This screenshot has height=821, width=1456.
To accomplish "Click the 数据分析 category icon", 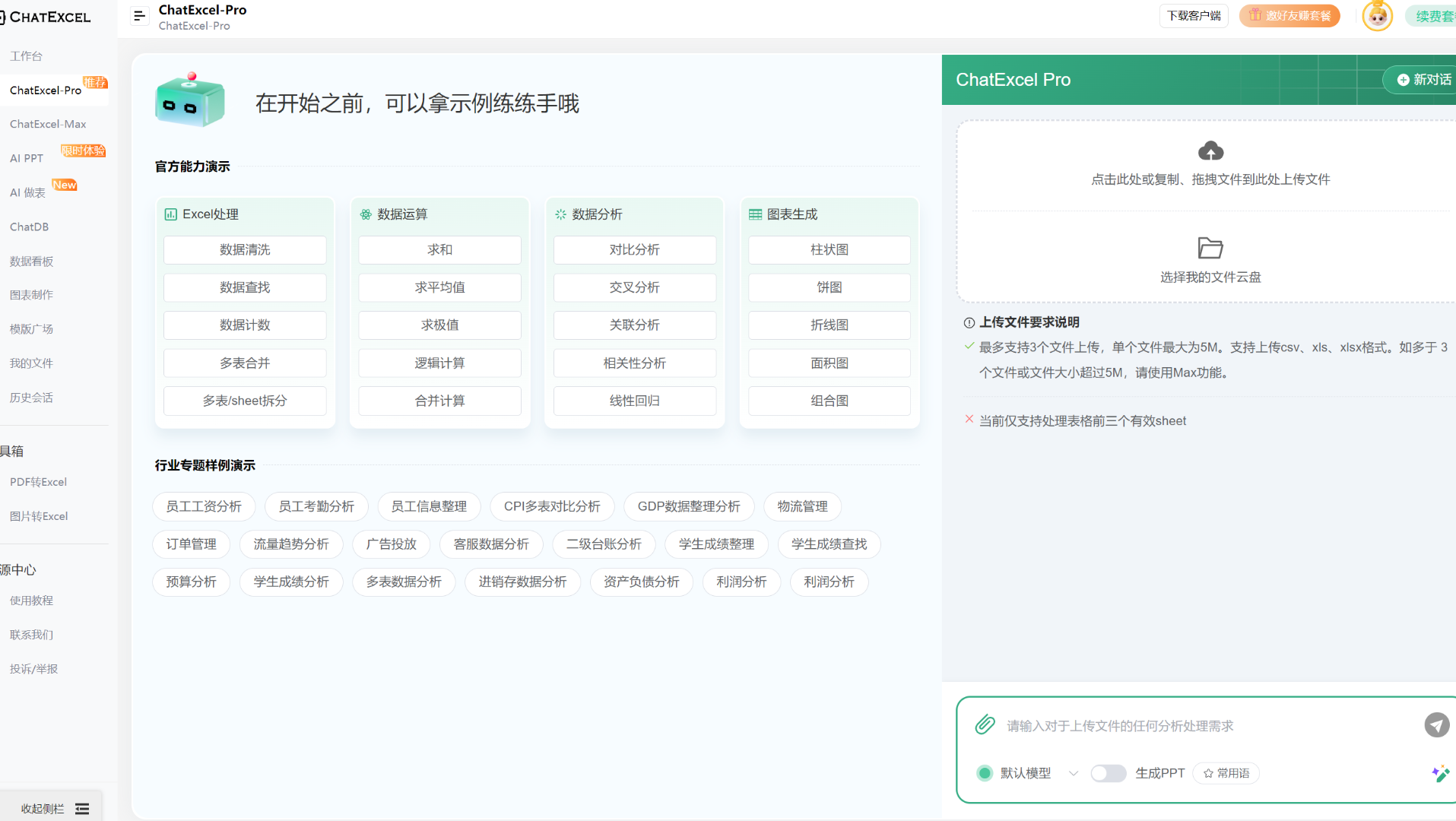I will point(560,214).
